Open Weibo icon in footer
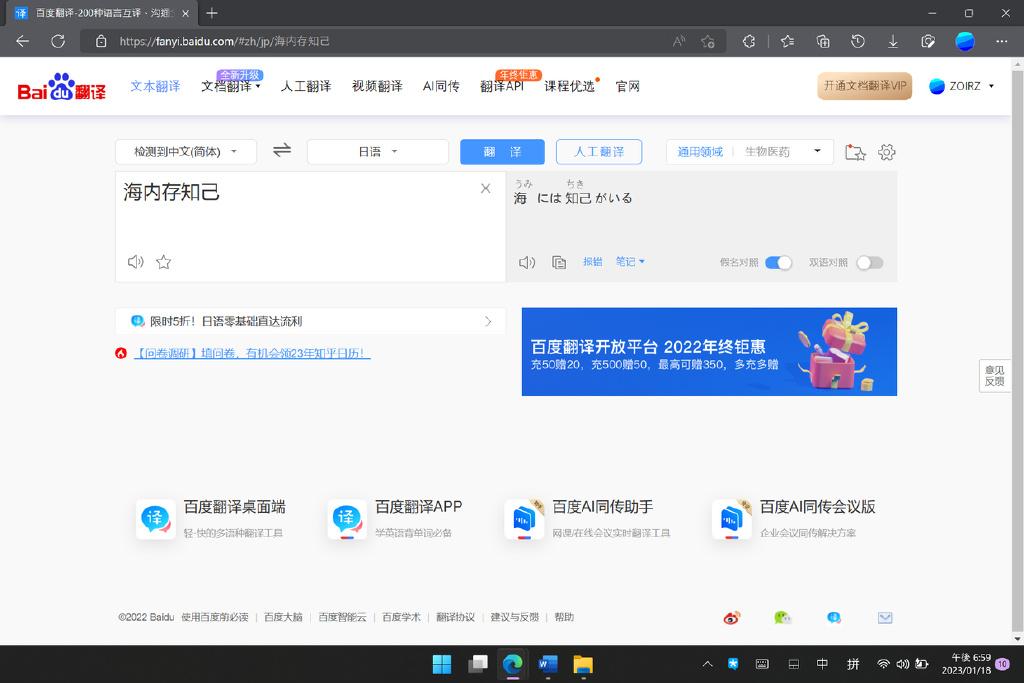Image resolution: width=1024 pixels, height=683 pixels. click(x=731, y=618)
